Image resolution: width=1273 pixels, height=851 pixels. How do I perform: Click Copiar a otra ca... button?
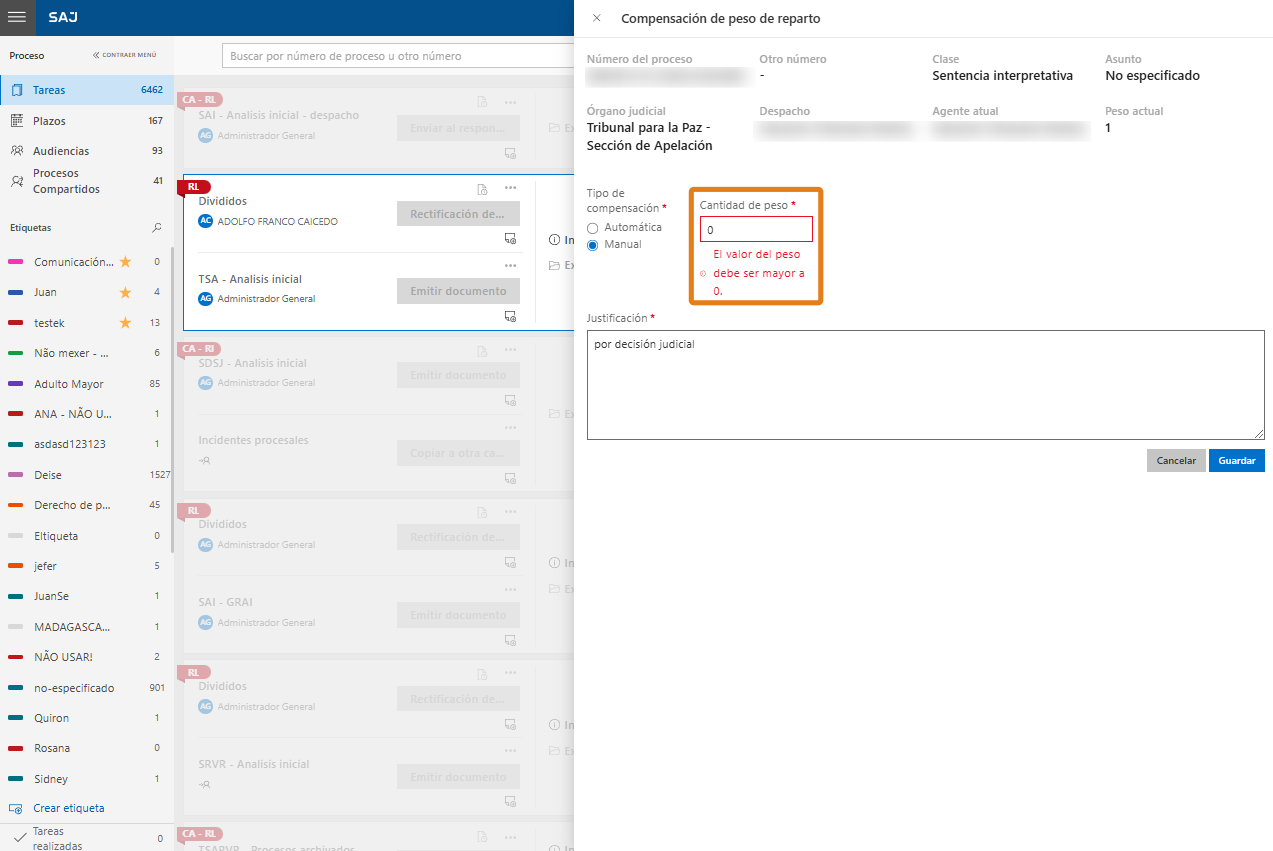pos(458,453)
